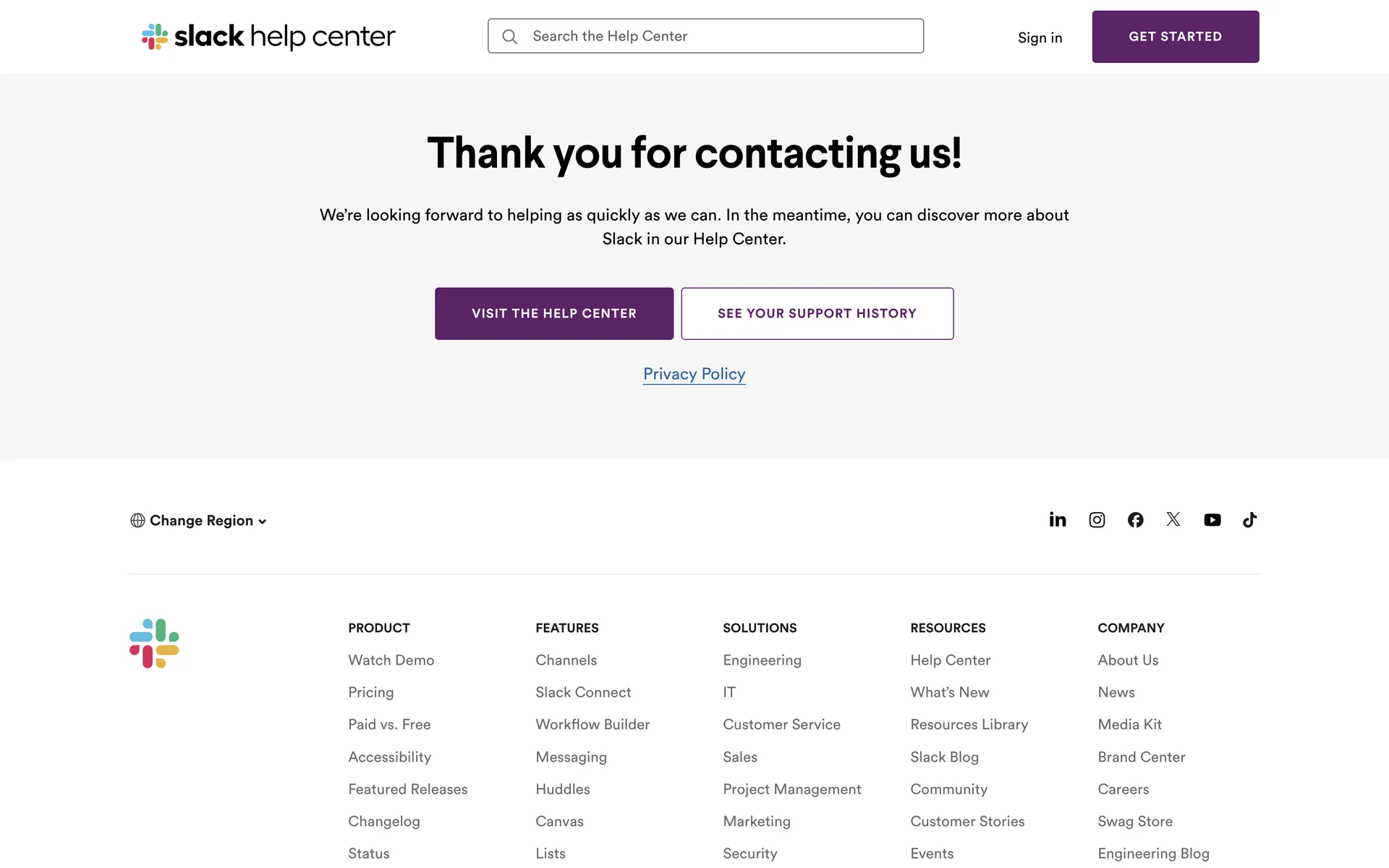Open See Your Support History

coord(817,314)
